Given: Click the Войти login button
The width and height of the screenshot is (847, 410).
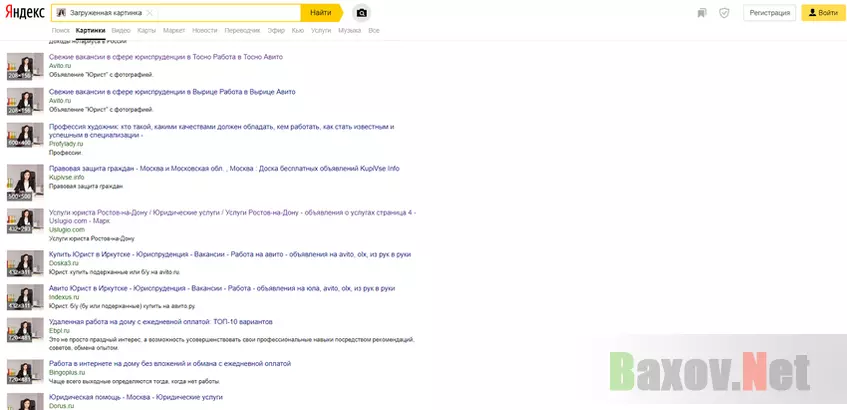Looking at the screenshot, I should (823, 12).
